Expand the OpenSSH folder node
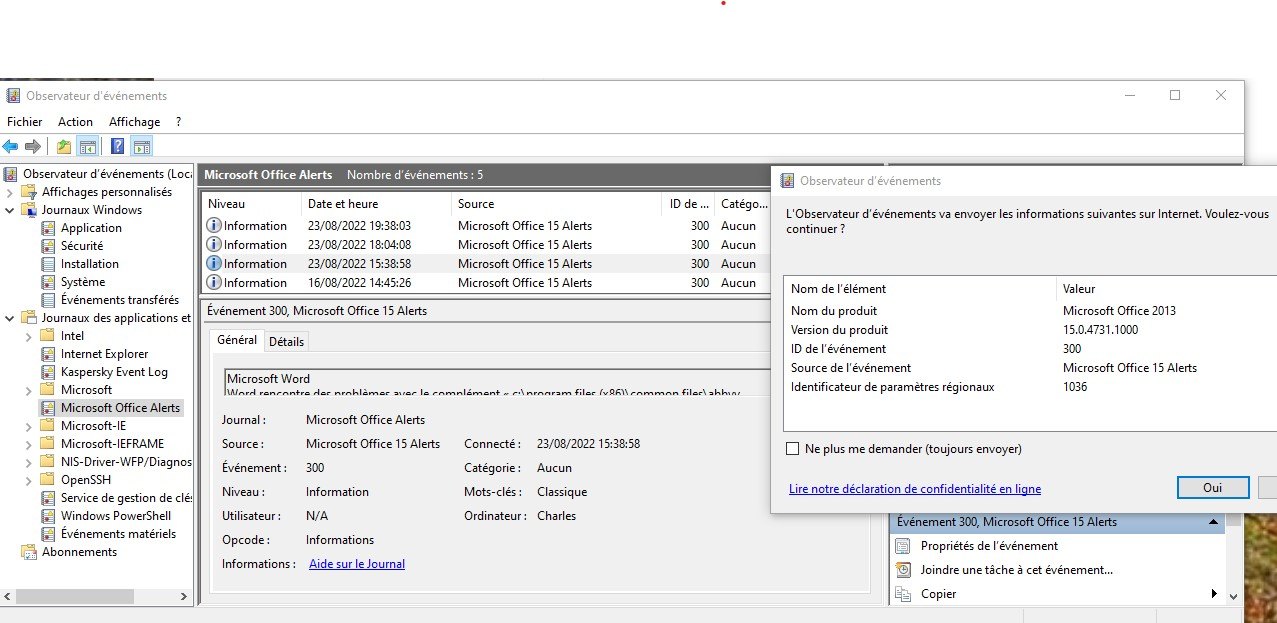The width and height of the screenshot is (1277, 623). 29,480
